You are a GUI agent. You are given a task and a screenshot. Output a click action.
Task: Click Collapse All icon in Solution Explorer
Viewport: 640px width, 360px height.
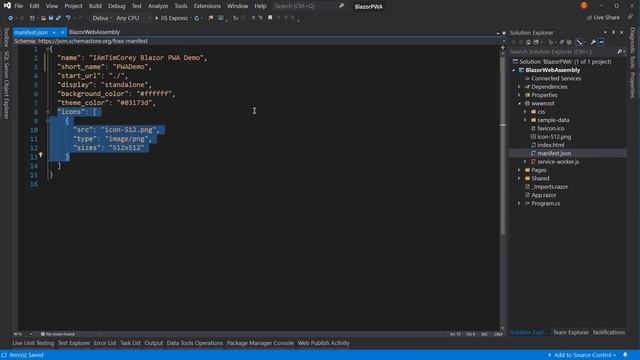point(562,42)
